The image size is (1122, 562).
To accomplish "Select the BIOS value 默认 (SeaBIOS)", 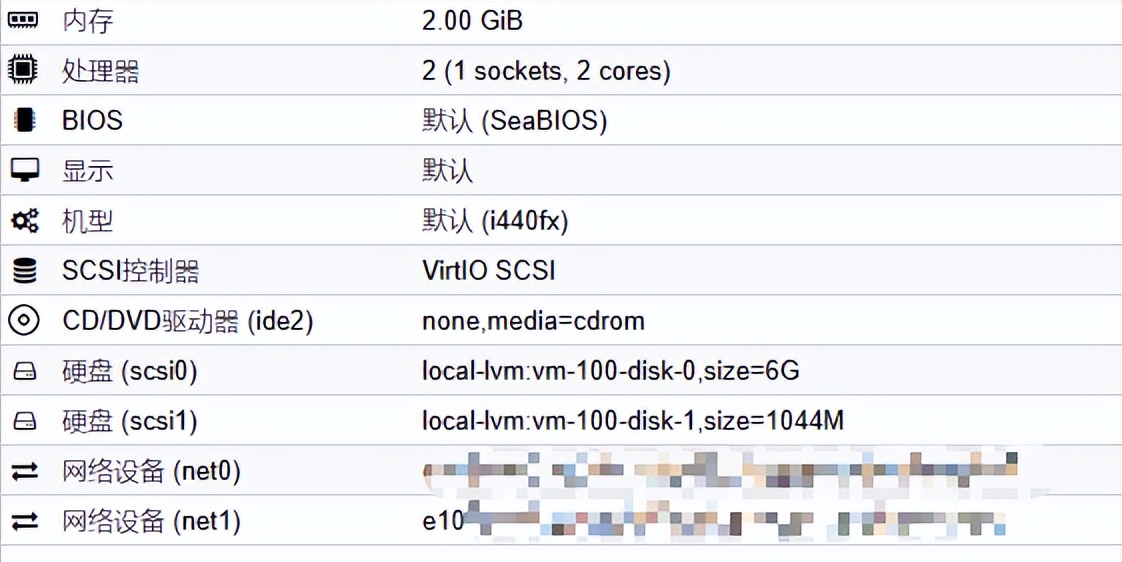I will (514, 120).
